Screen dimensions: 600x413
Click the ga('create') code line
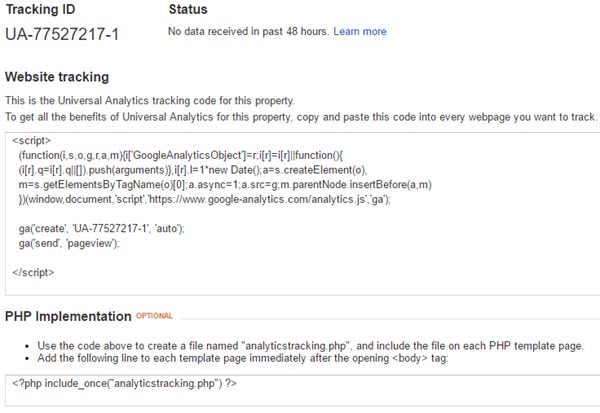(x=101, y=229)
